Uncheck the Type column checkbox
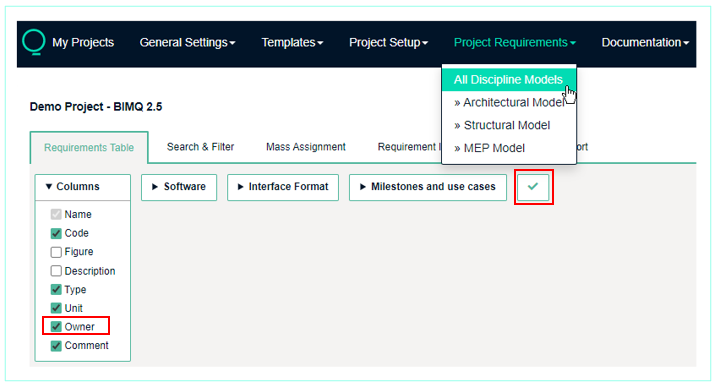 (56, 289)
